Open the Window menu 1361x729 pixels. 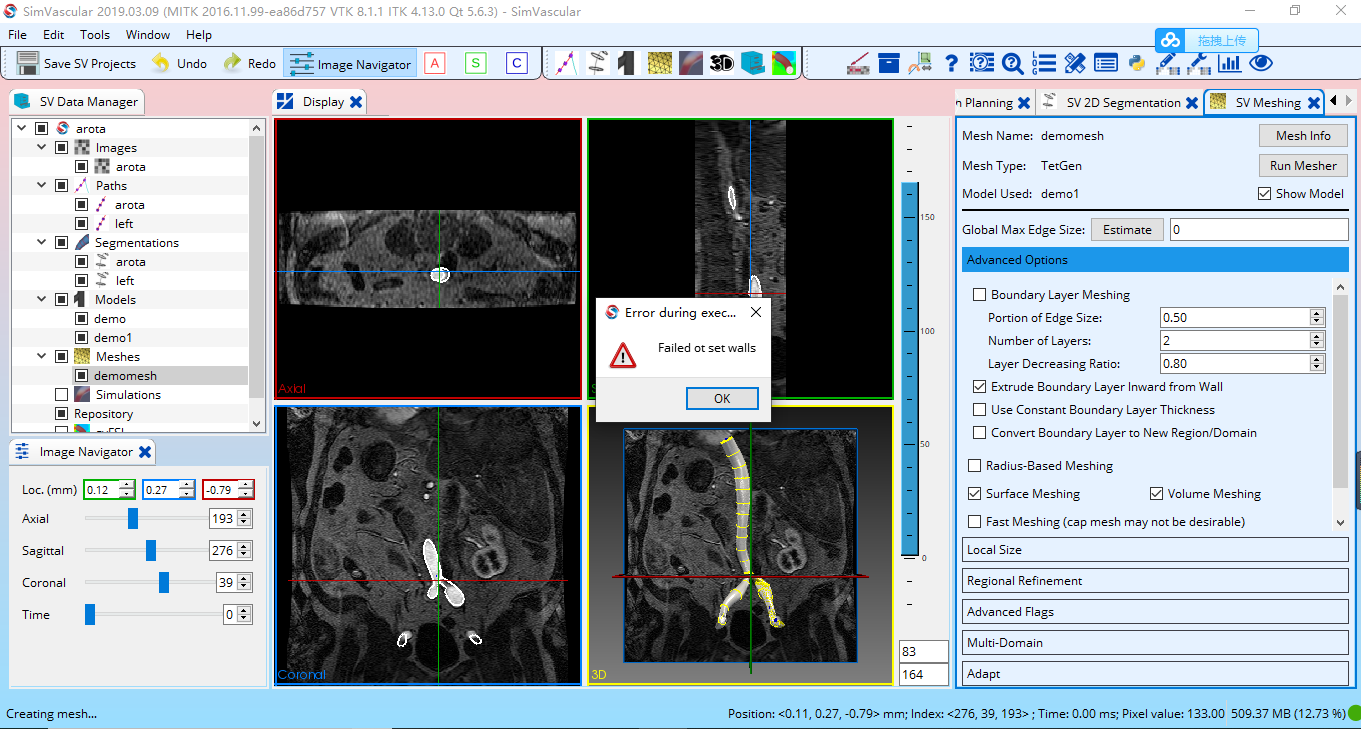(148, 34)
